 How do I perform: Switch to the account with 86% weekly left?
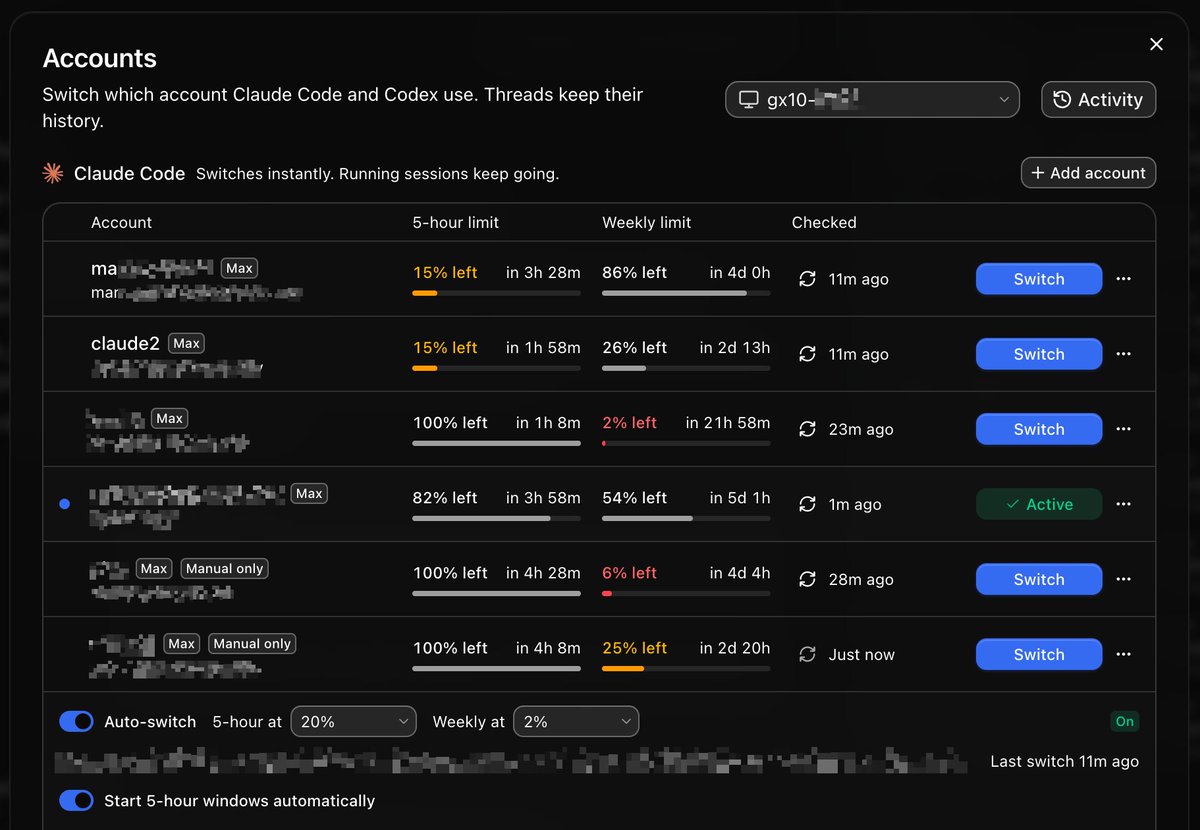(x=1039, y=279)
